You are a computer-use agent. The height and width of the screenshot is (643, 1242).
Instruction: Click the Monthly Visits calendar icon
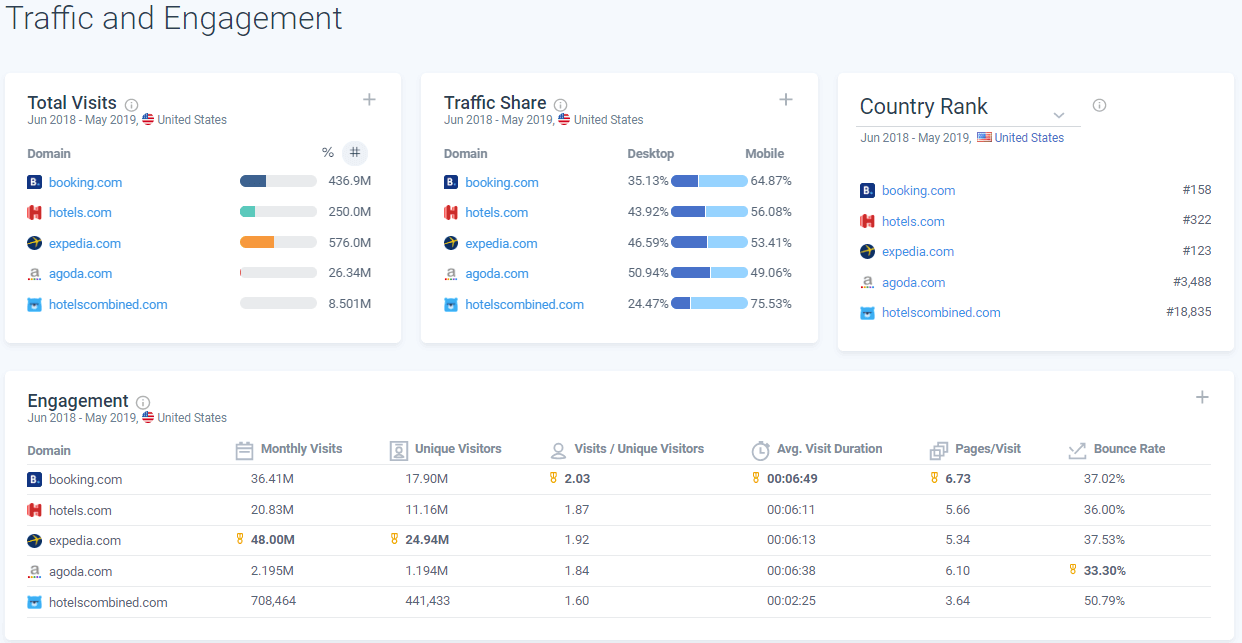[244, 450]
